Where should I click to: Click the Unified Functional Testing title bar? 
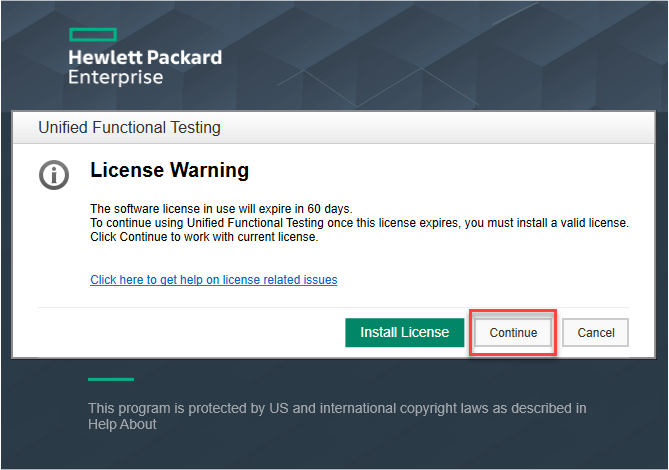pos(130,128)
